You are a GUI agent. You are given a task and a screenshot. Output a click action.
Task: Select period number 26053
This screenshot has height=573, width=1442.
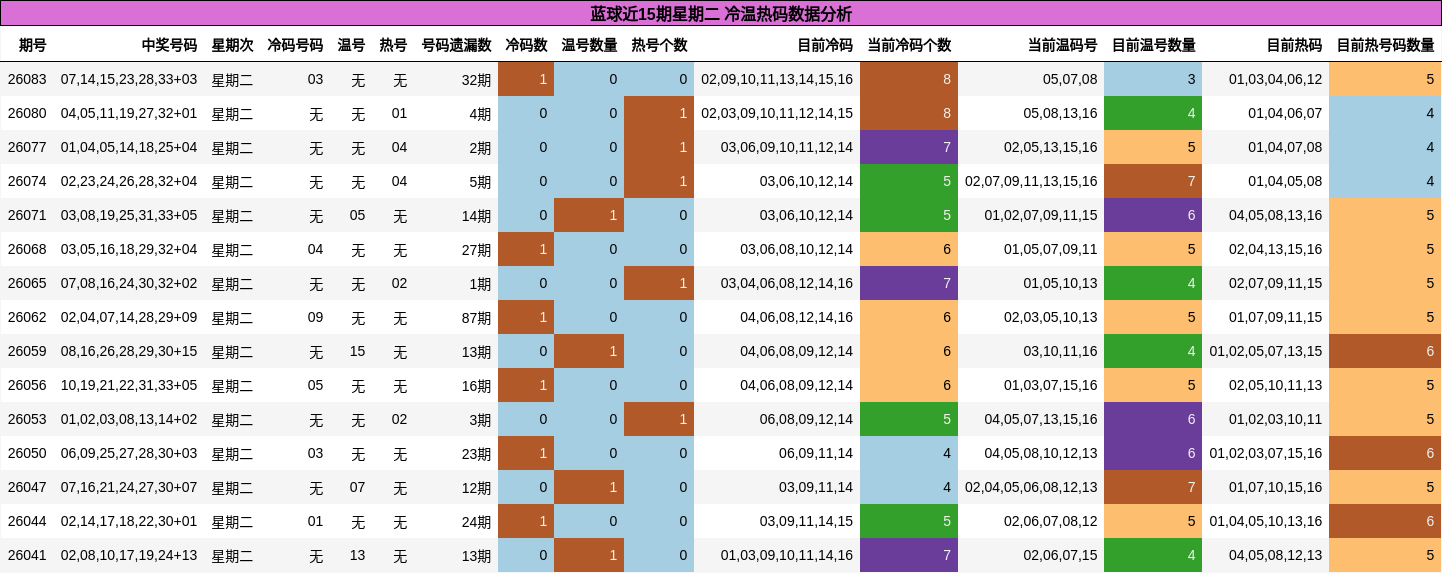click(27, 419)
